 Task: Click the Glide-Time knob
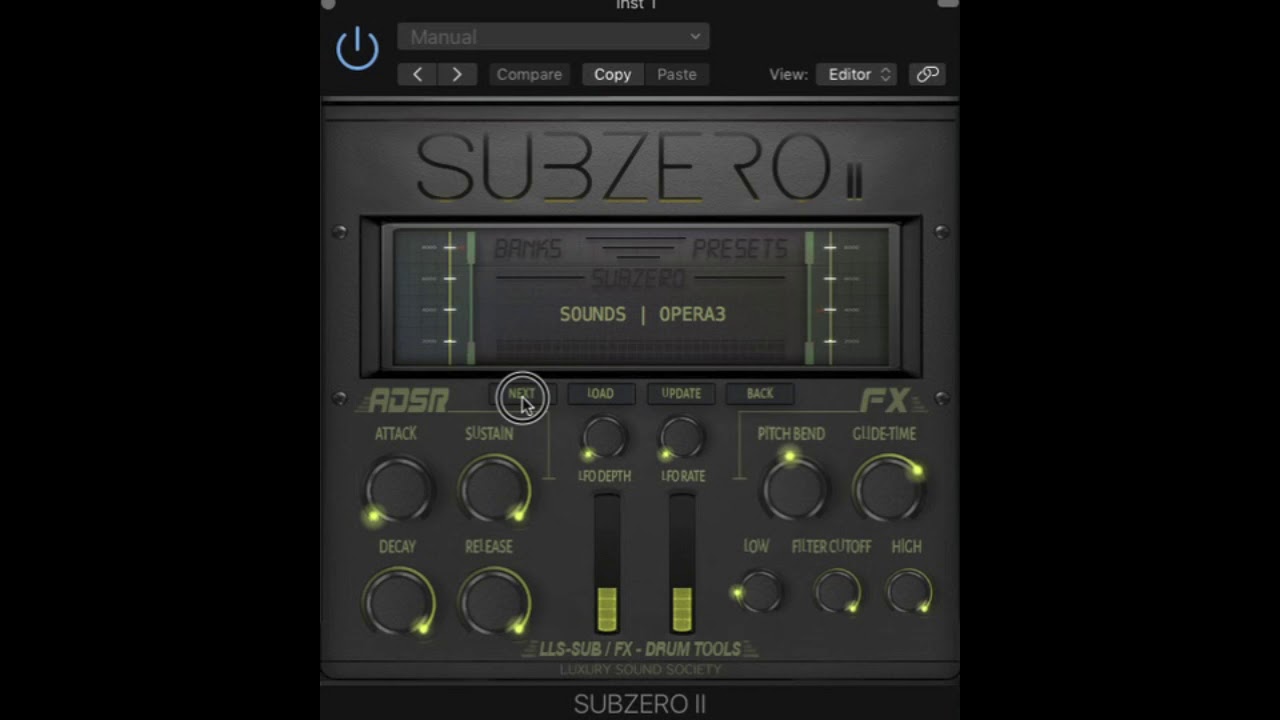coord(888,488)
